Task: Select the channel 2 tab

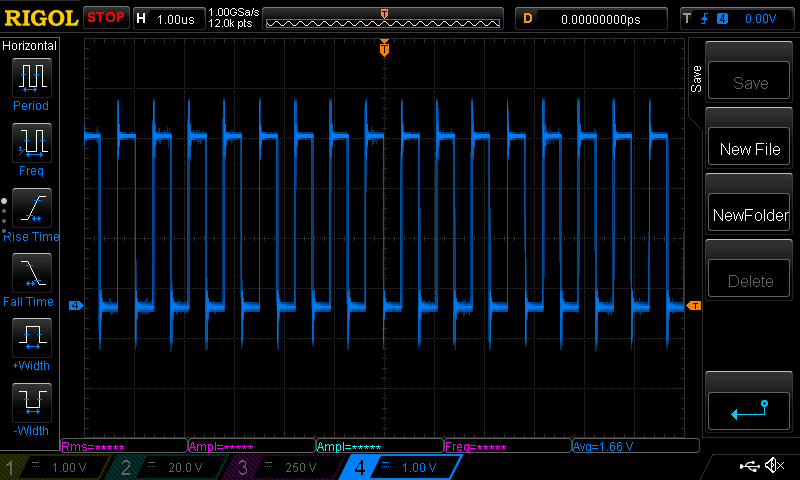Action: pos(168,467)
